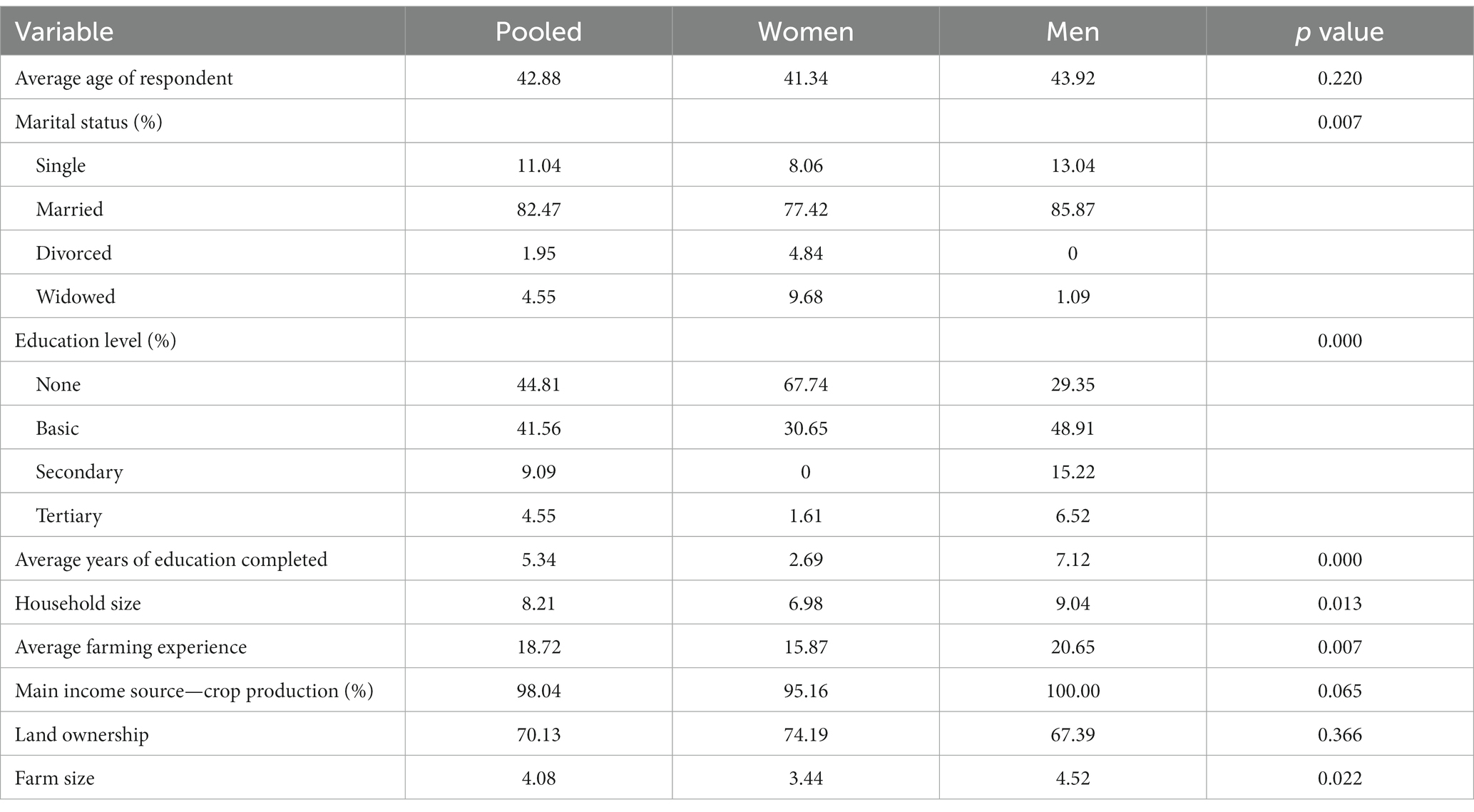Click the Marital status (%) row label

tap(88, 122)
